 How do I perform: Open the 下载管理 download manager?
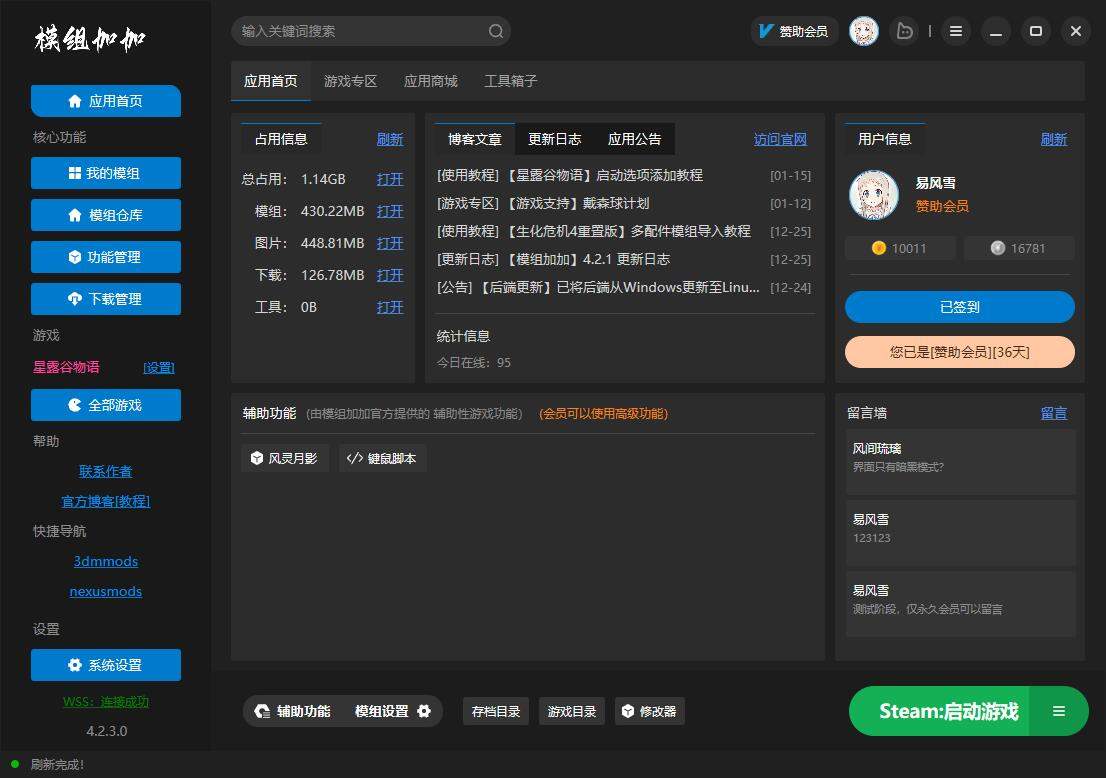106,299
